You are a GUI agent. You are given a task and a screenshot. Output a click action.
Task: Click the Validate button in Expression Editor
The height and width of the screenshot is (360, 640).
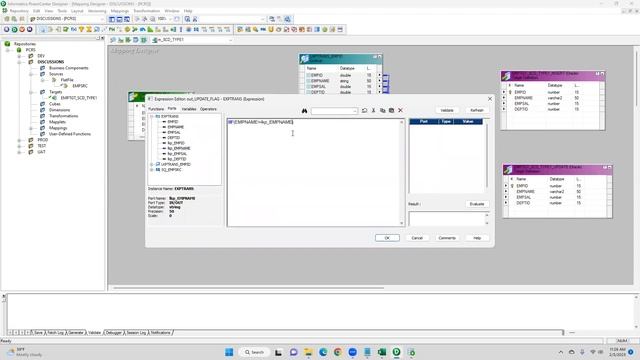click(x=447, y=110)
